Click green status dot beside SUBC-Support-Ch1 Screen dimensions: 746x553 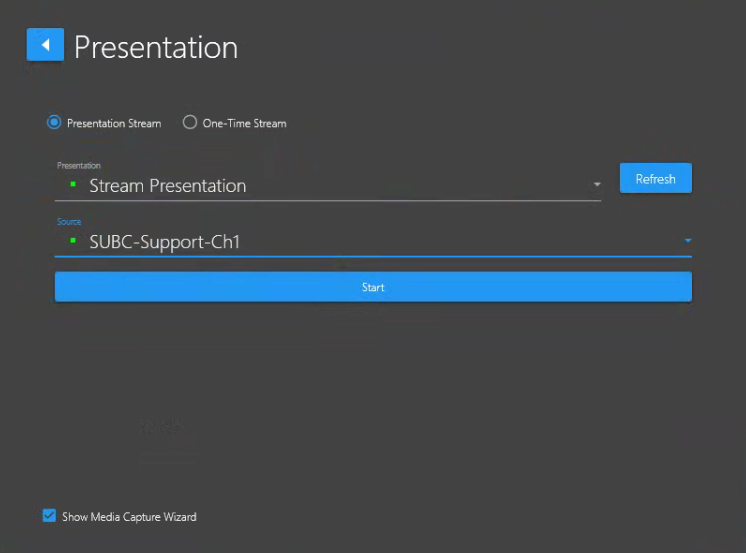click(73, 241)
